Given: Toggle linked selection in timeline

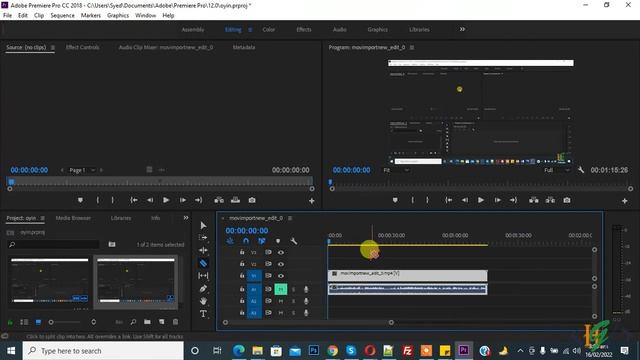Looking at the screenshot, I should point(262,241).
